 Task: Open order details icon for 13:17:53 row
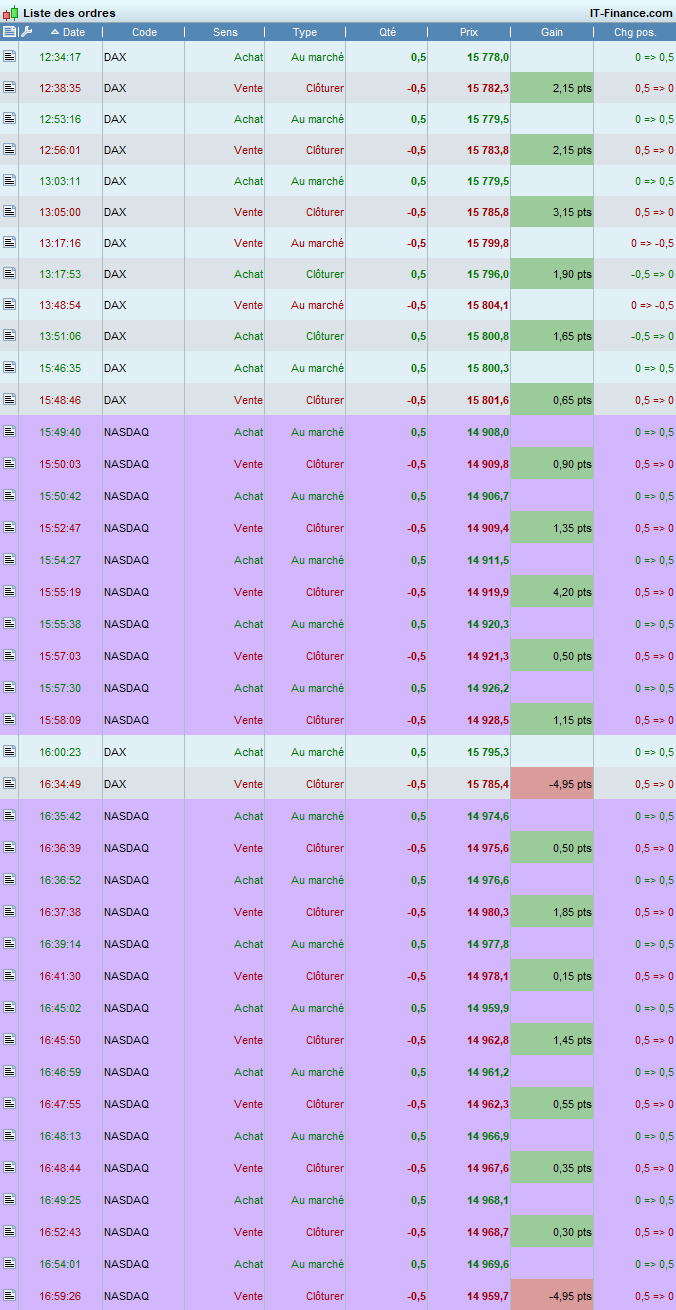pos(9,273)
